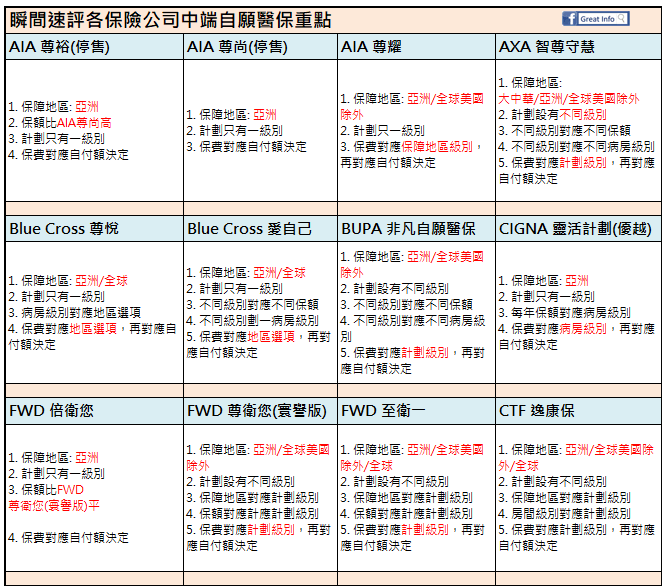Select the Blue Cross 尊悅 header cell

(x=94, y=229)
